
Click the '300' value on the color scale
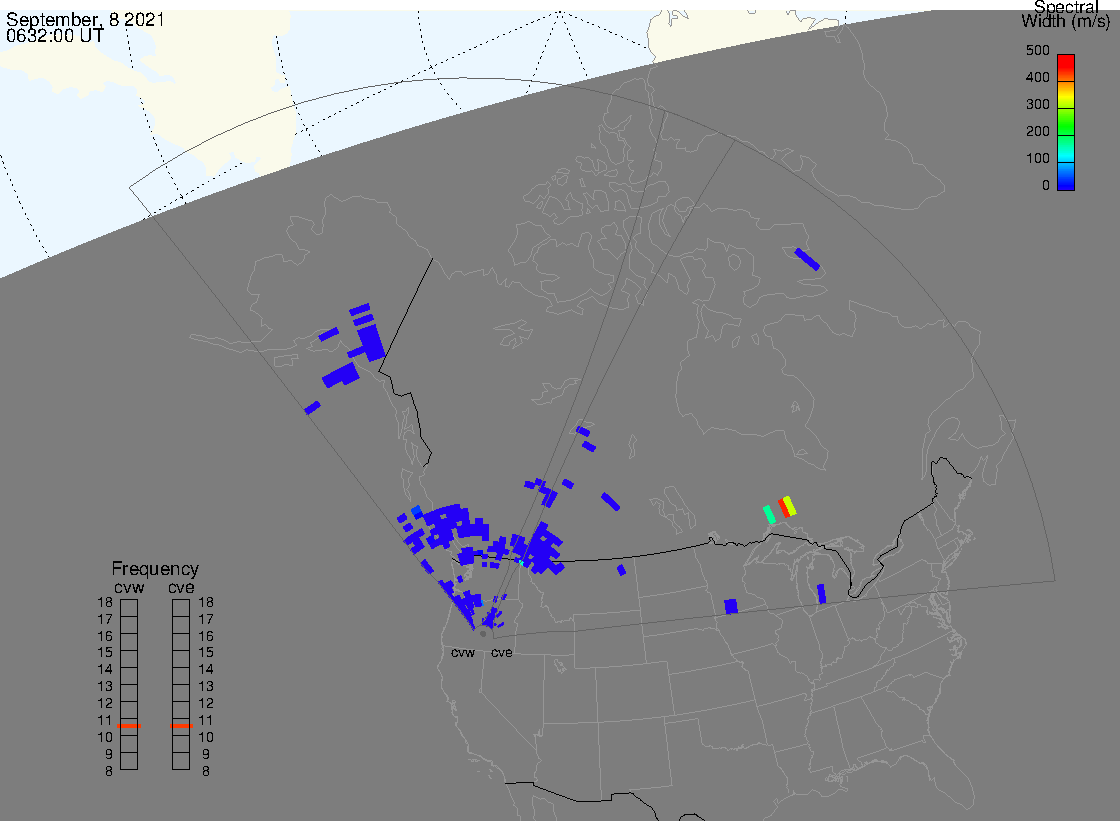(x=1038, y=104)
